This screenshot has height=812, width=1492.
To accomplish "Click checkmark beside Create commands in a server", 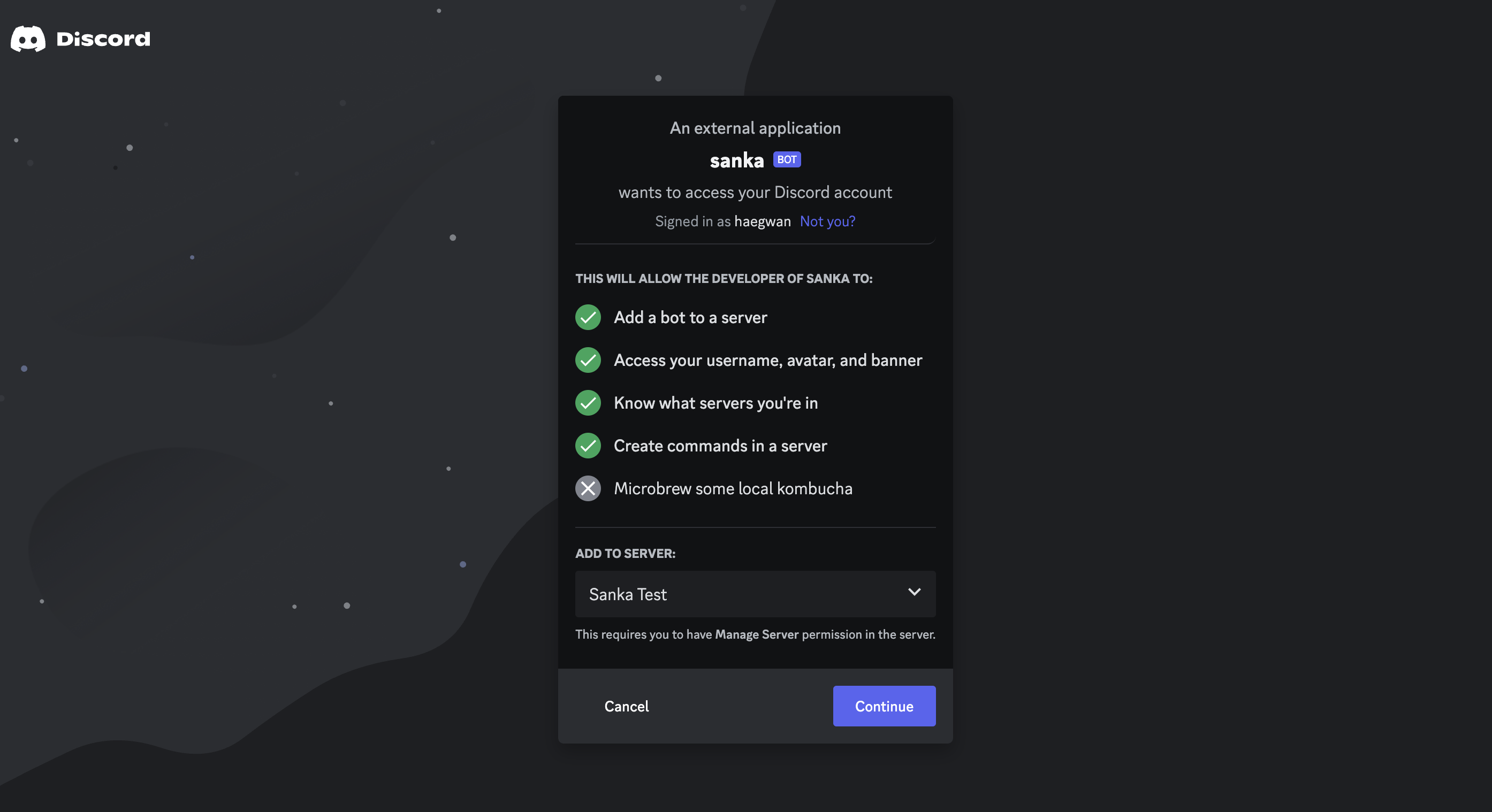I will coord(588,446).
